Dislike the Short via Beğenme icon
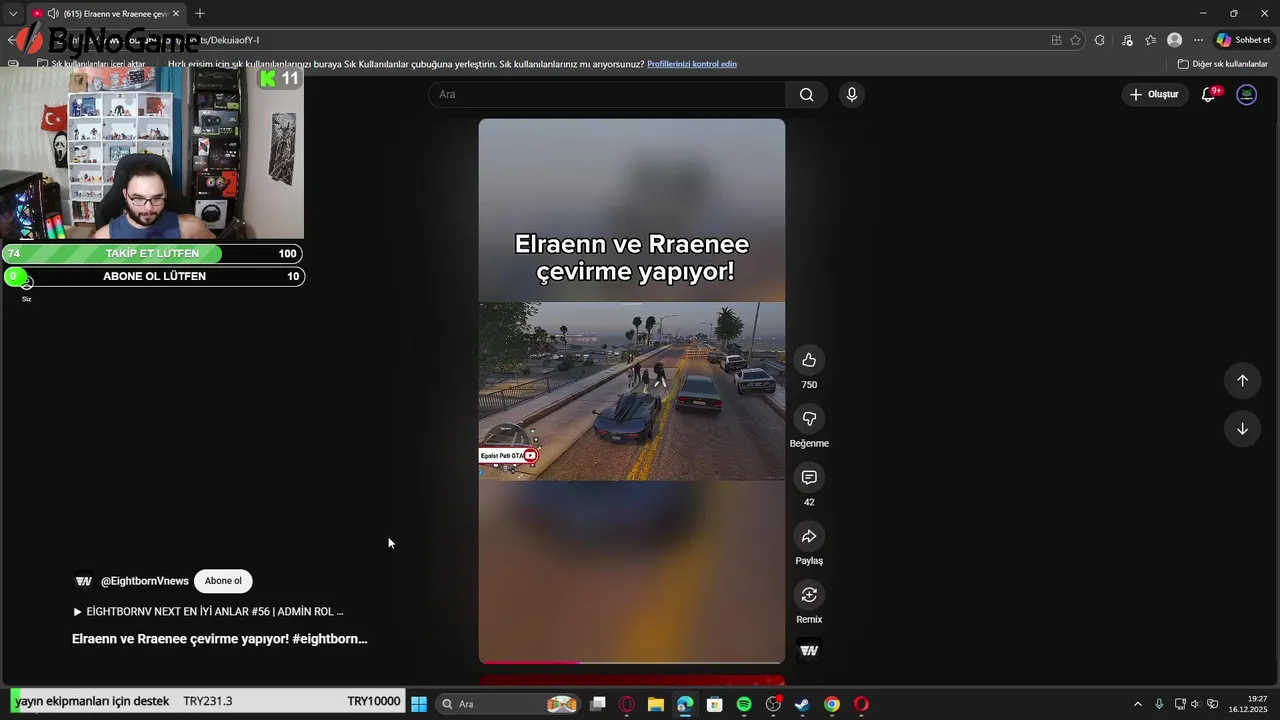Image resolution: width=1280 pixels, height=720 pixels. point(809,419)
